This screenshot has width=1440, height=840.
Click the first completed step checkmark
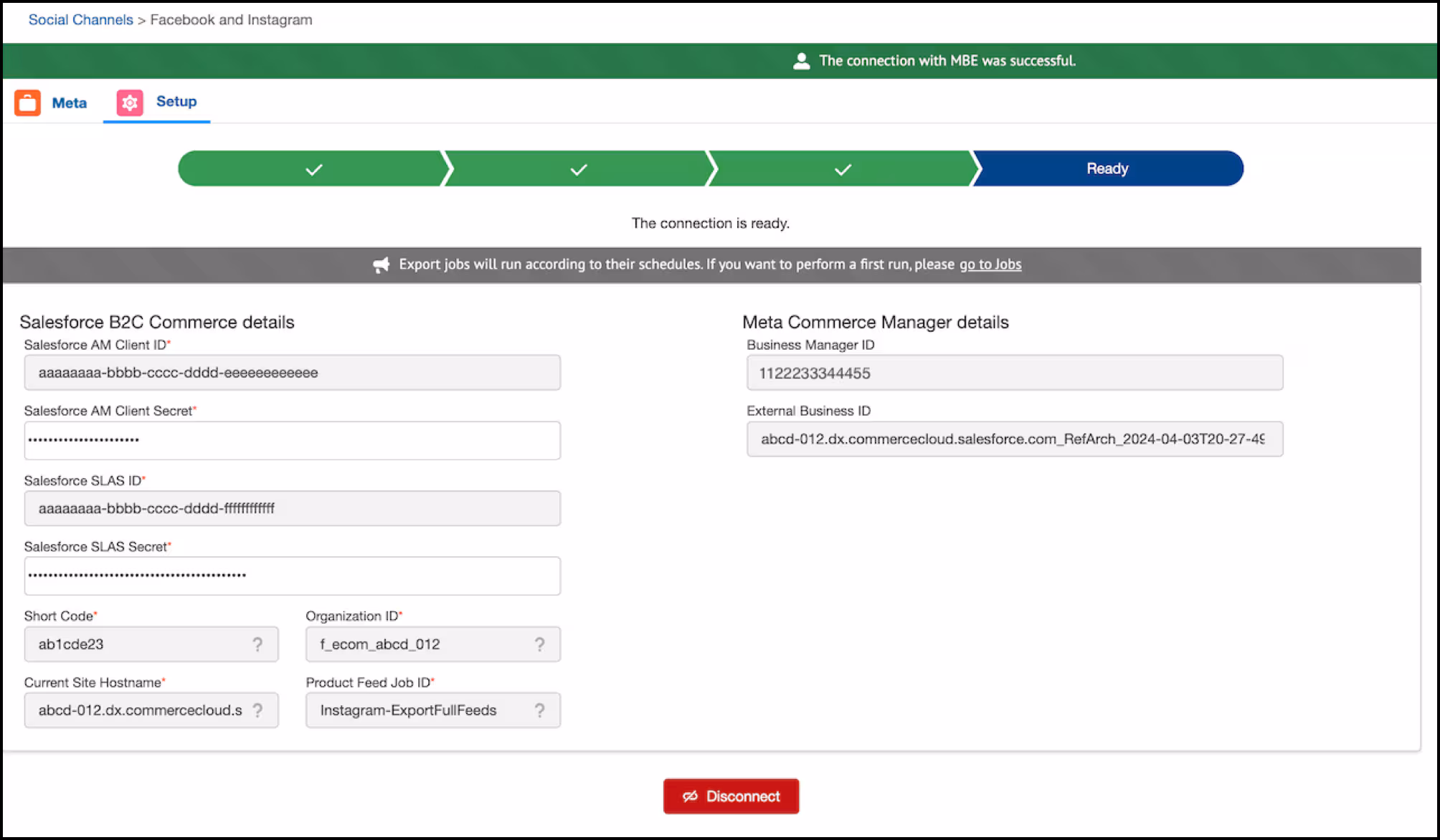coord(313,169)
